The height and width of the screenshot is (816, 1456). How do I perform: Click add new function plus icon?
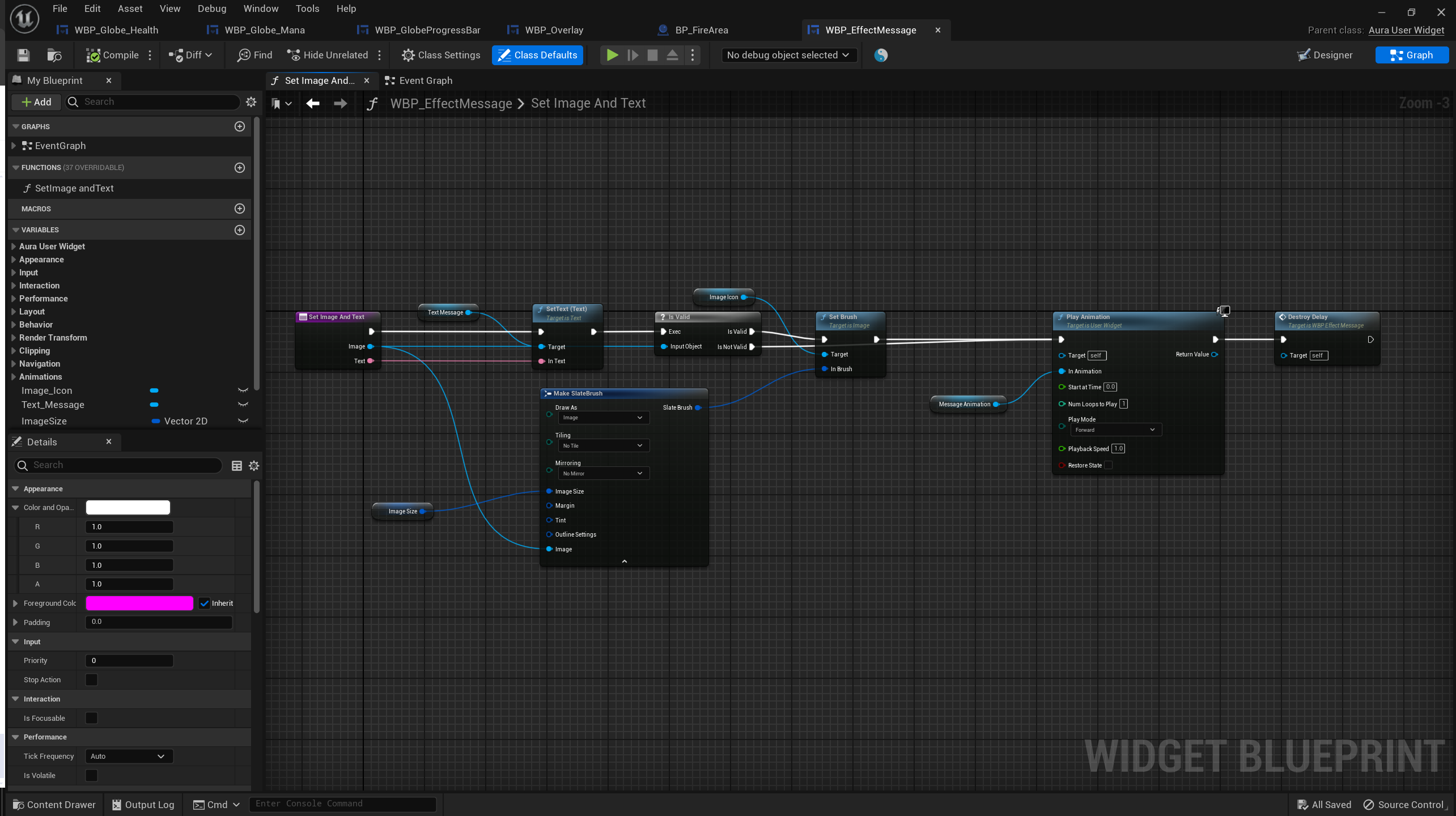tap(240, 168)
